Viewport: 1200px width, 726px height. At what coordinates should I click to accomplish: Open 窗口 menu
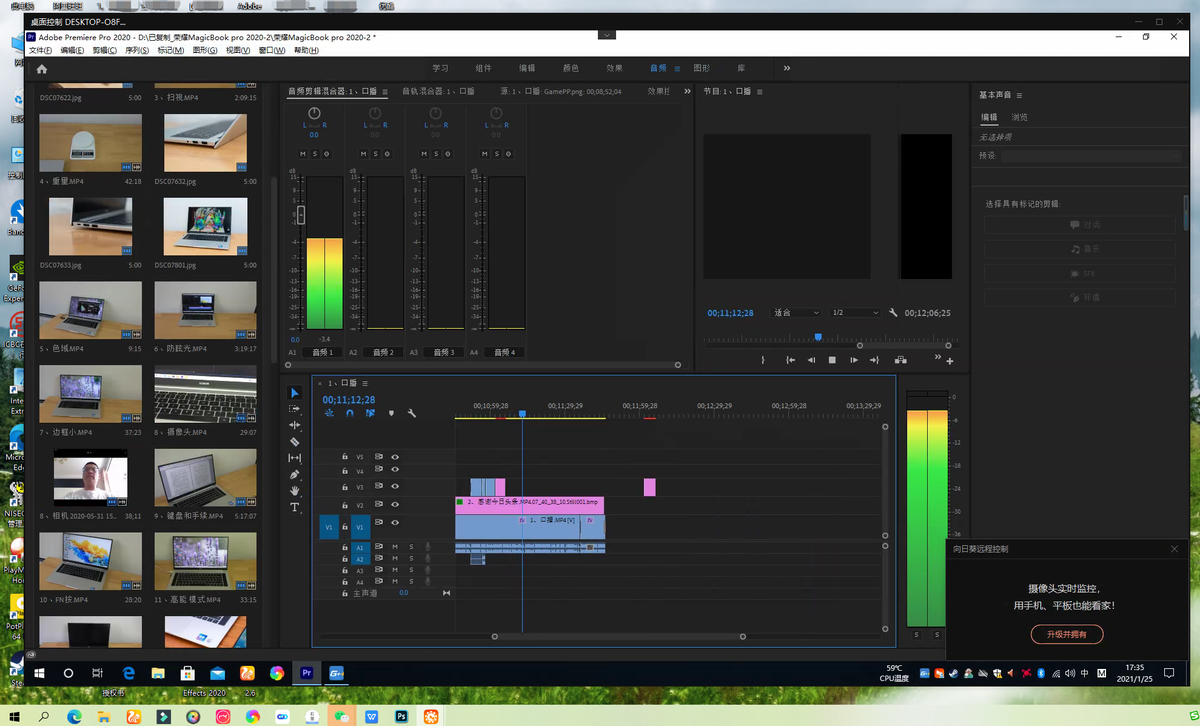click(271, 50)
